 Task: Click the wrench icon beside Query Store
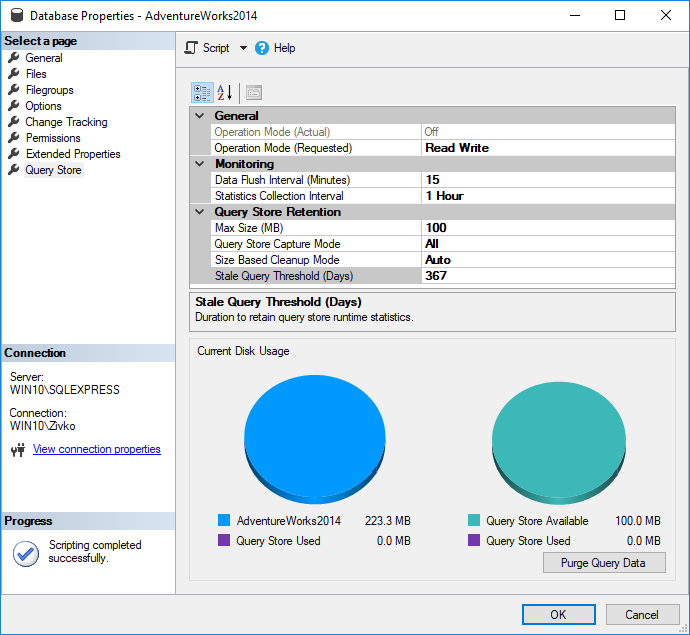tap(14, 170)
